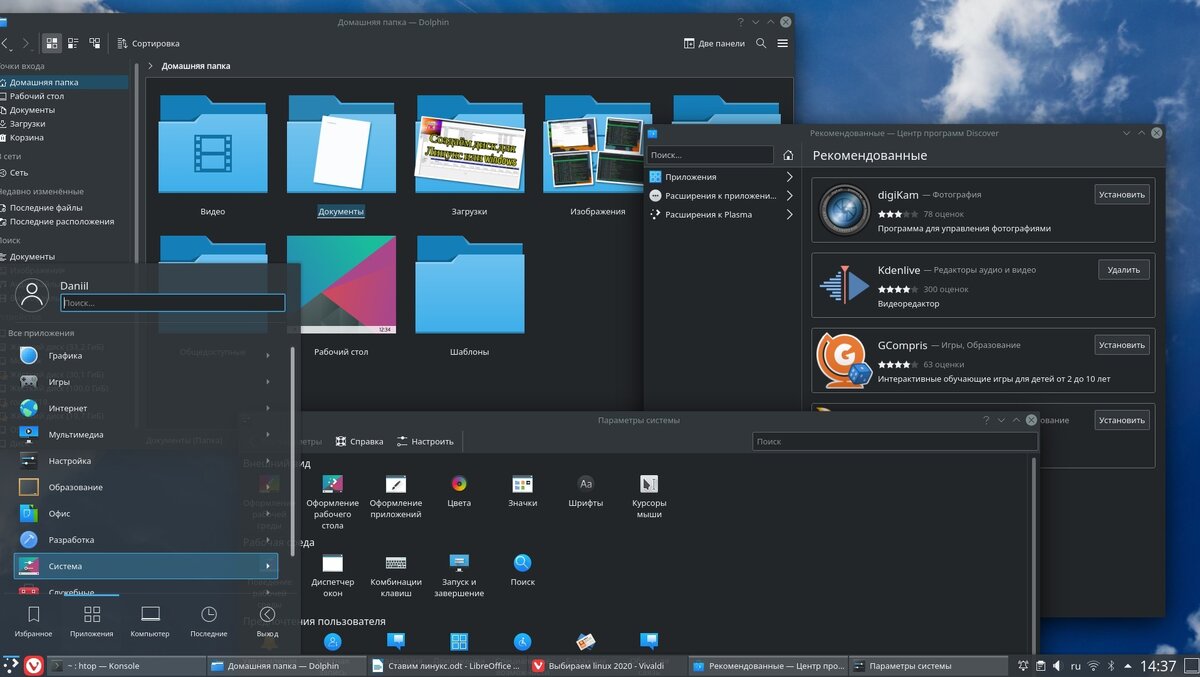Go back in Dolphin navigation
This screenshot has width=1200, height=677.
[6, 43]
